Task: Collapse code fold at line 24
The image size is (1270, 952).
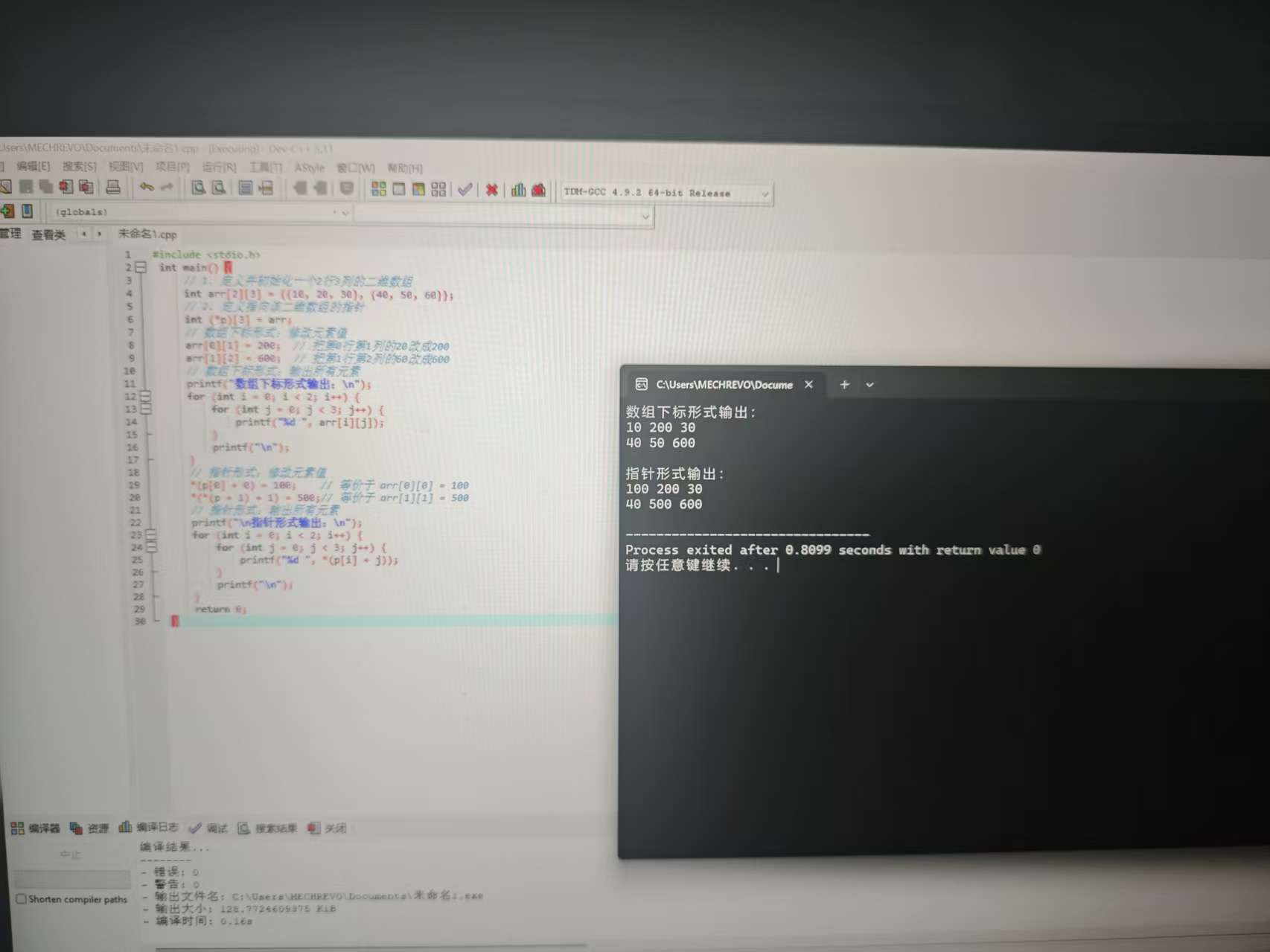Action: point(151,547)
